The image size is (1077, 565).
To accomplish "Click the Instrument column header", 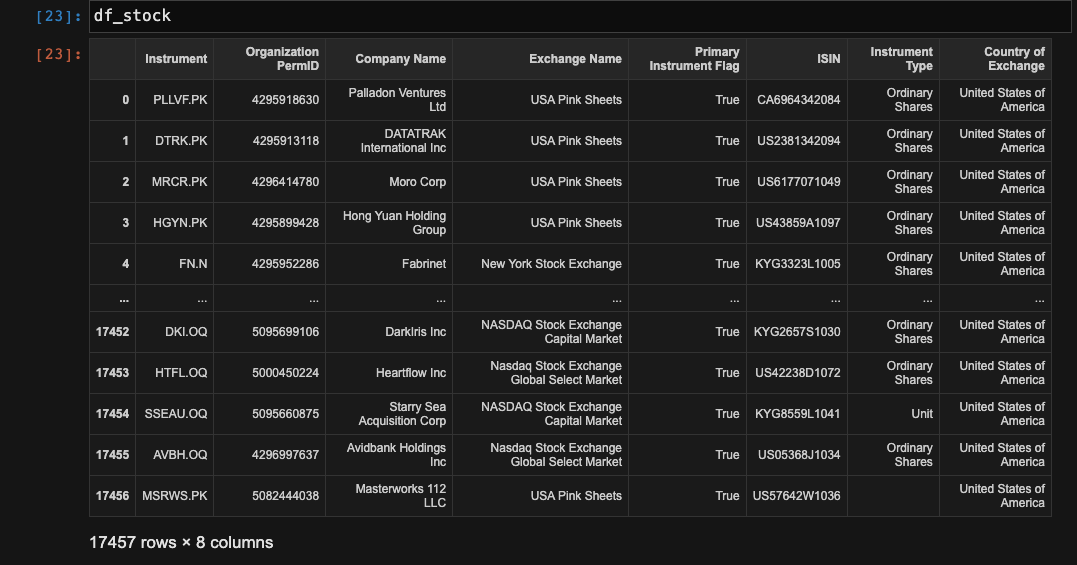I will click(x=176, y=59).
